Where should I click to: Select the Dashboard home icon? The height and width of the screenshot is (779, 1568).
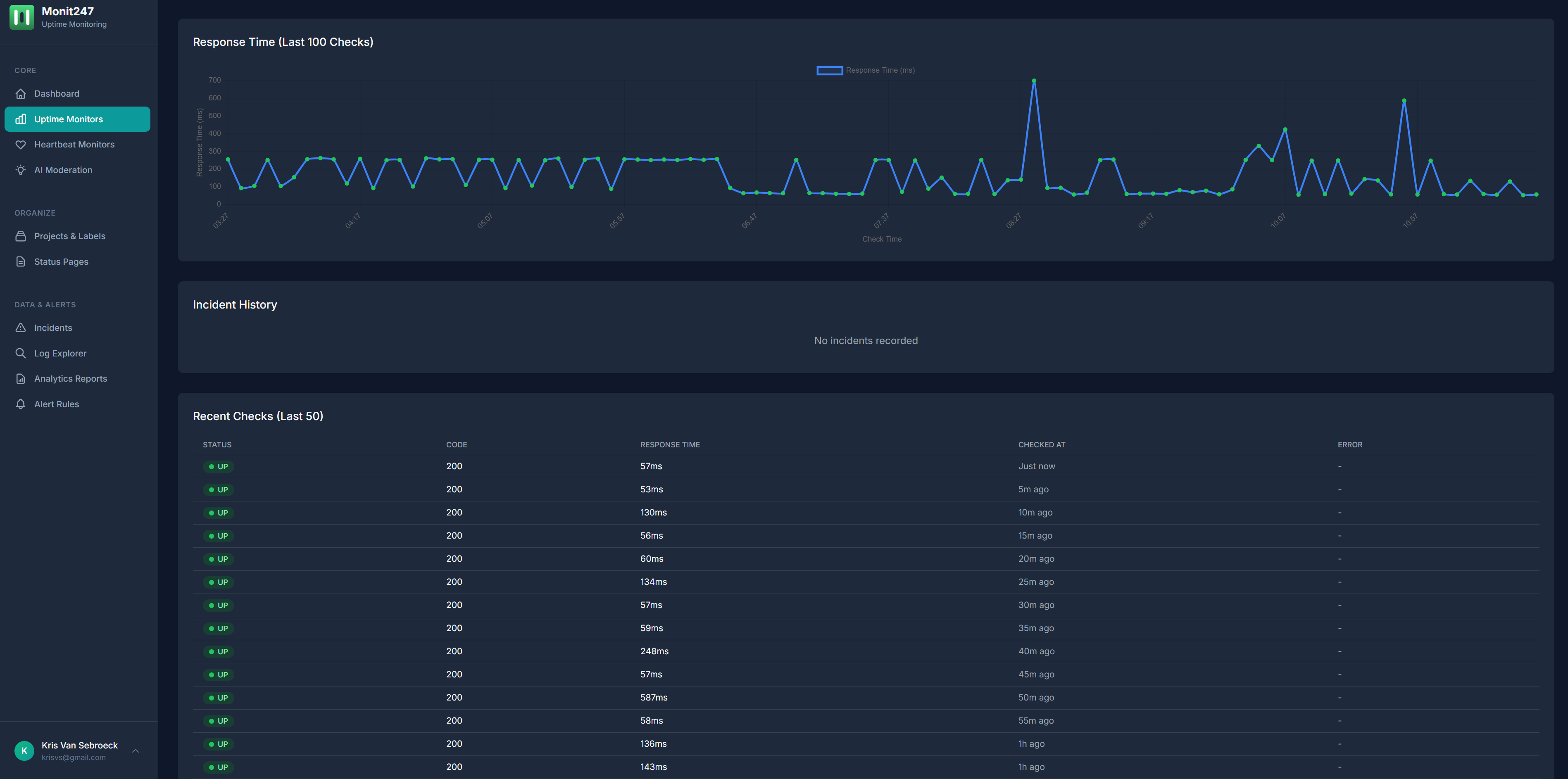[x=21, y=93]
